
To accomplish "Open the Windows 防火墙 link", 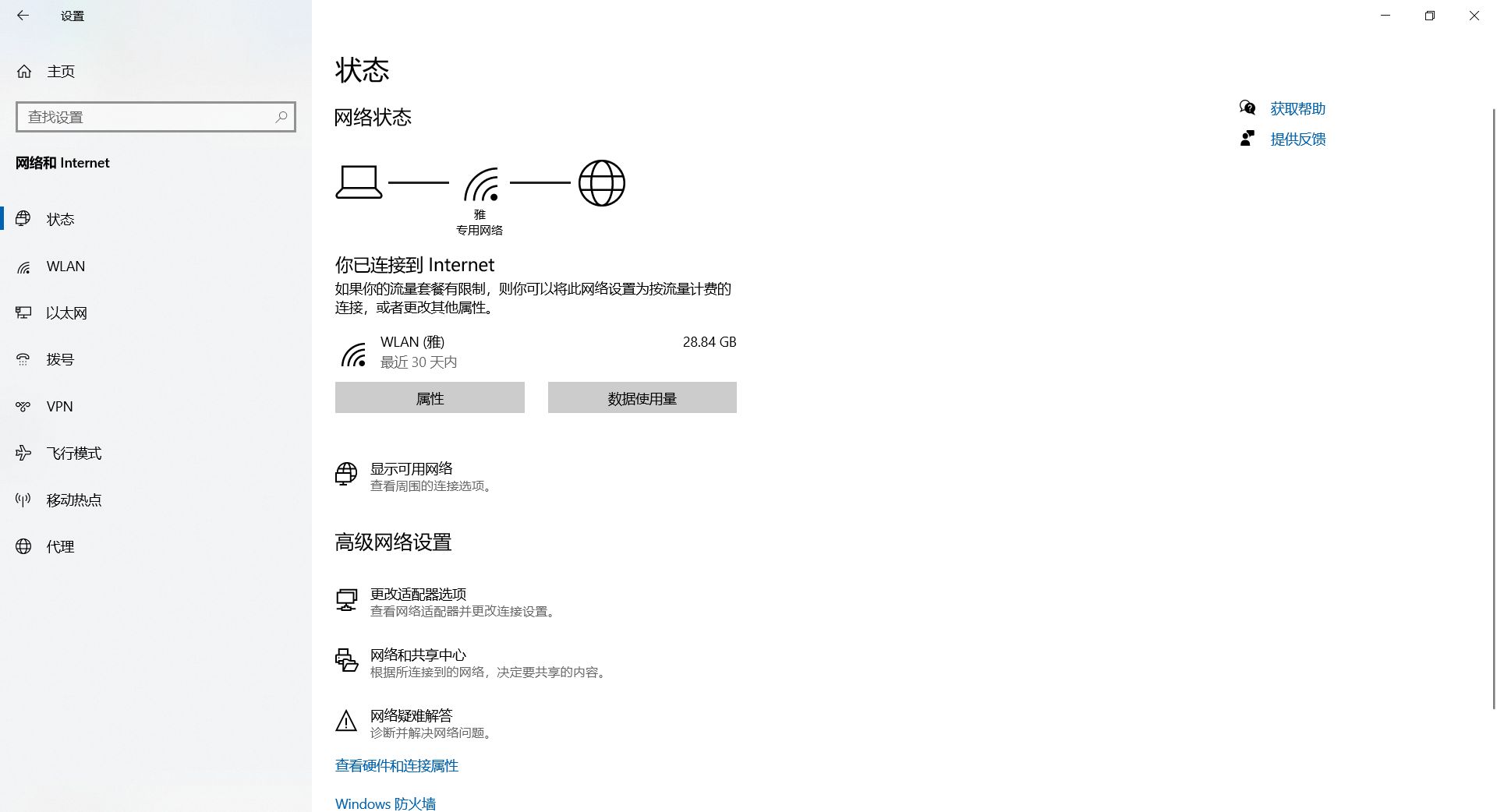I will [x=385, y=803].
